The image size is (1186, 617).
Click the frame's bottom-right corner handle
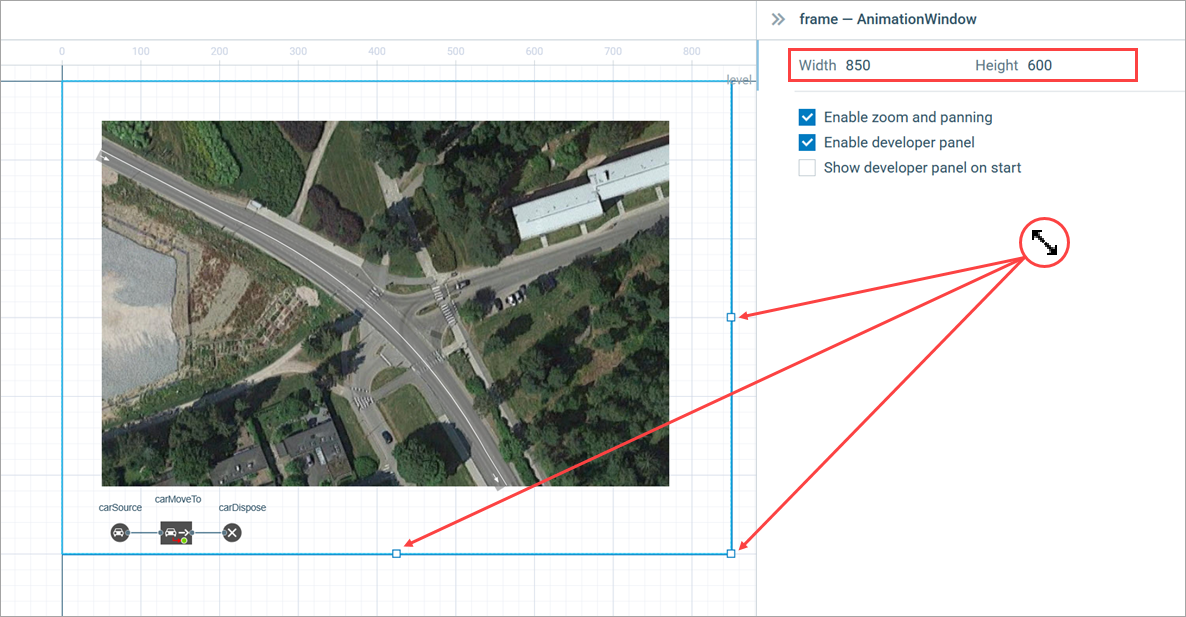(x=731, y=553)
